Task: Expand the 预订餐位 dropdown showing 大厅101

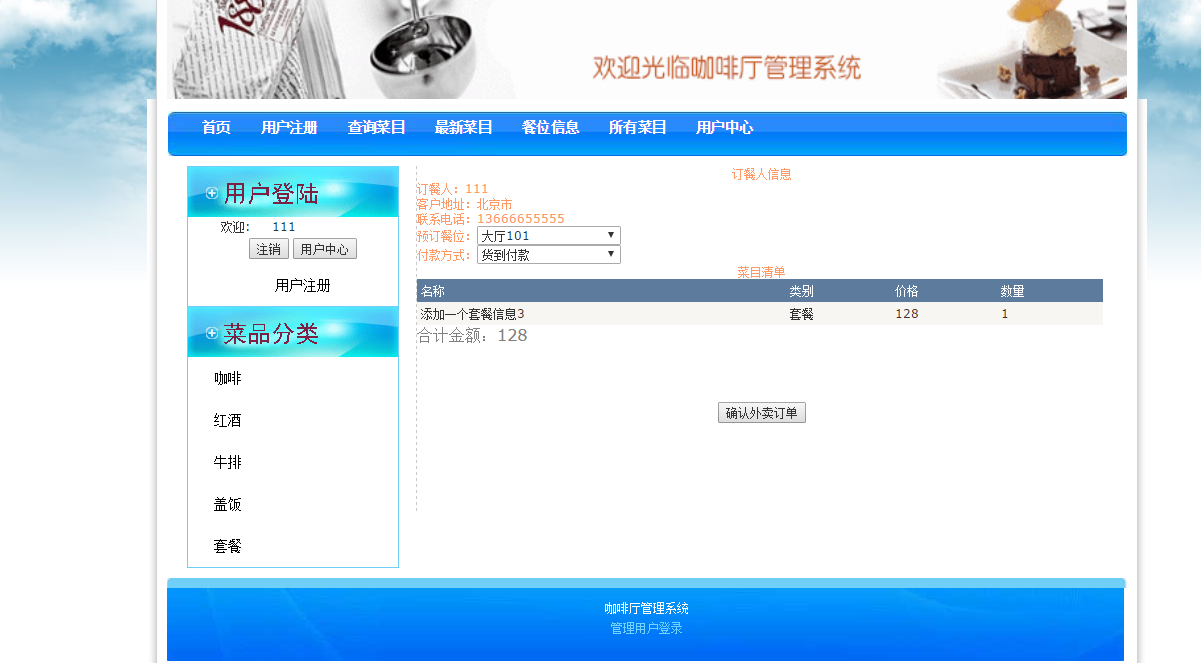Action: point(549,236)
